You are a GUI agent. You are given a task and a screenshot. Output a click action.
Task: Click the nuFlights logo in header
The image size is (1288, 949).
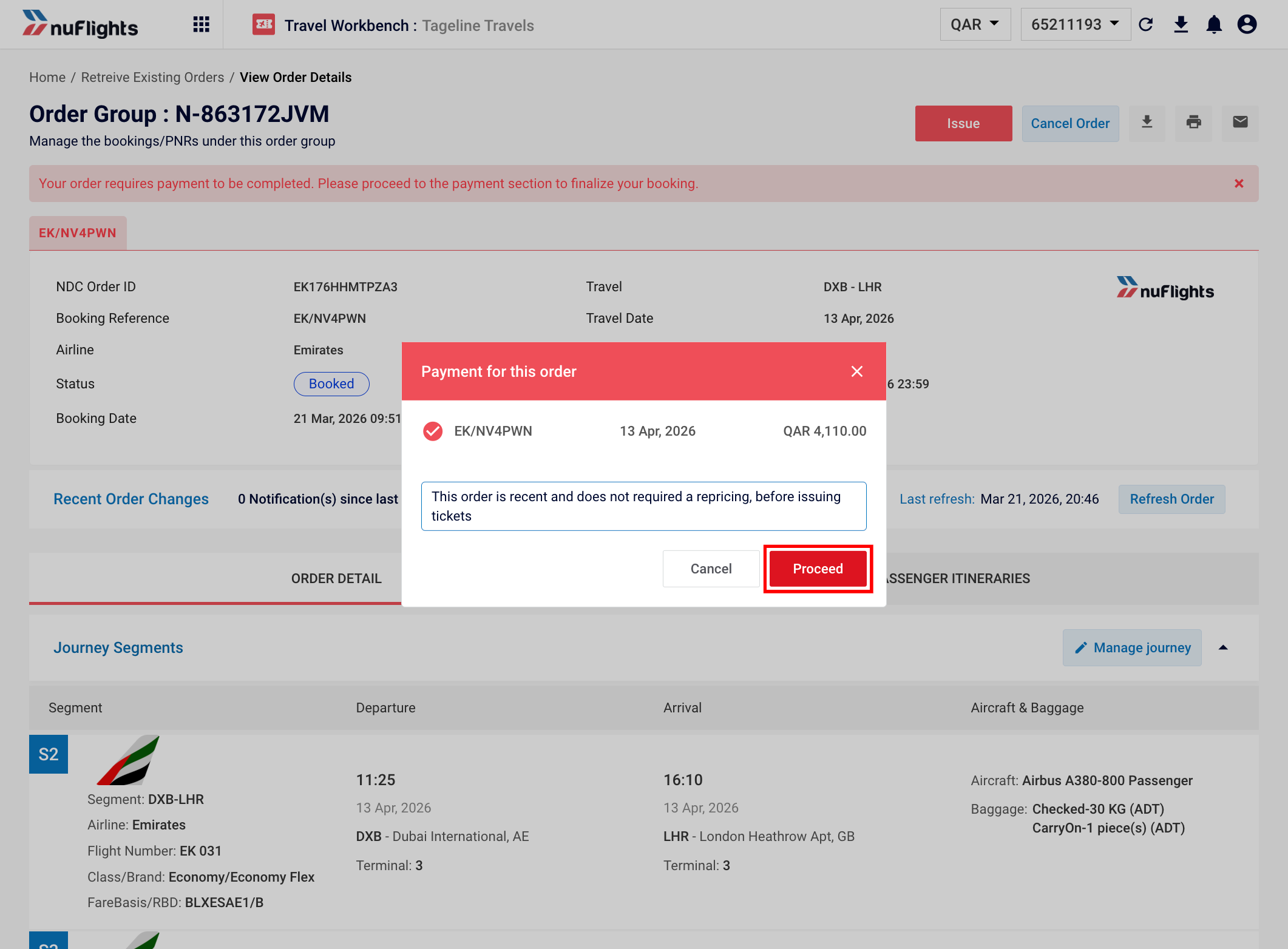[x=80, y=24]
